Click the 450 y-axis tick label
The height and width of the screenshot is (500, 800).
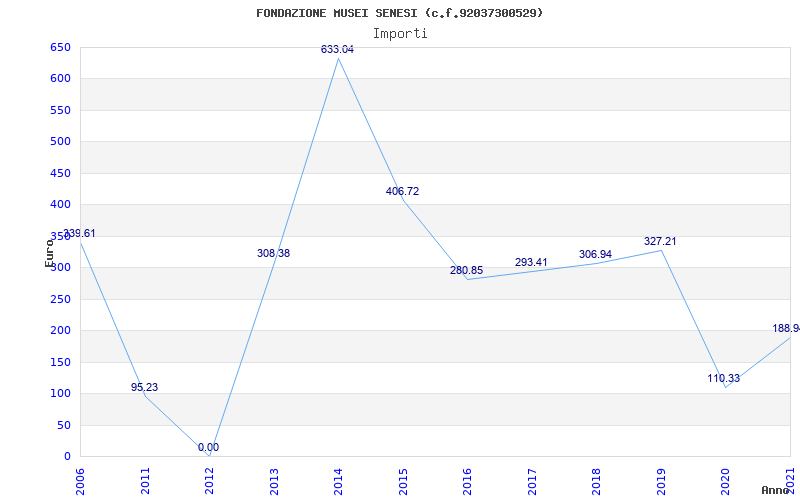click(x=60, y=173)
